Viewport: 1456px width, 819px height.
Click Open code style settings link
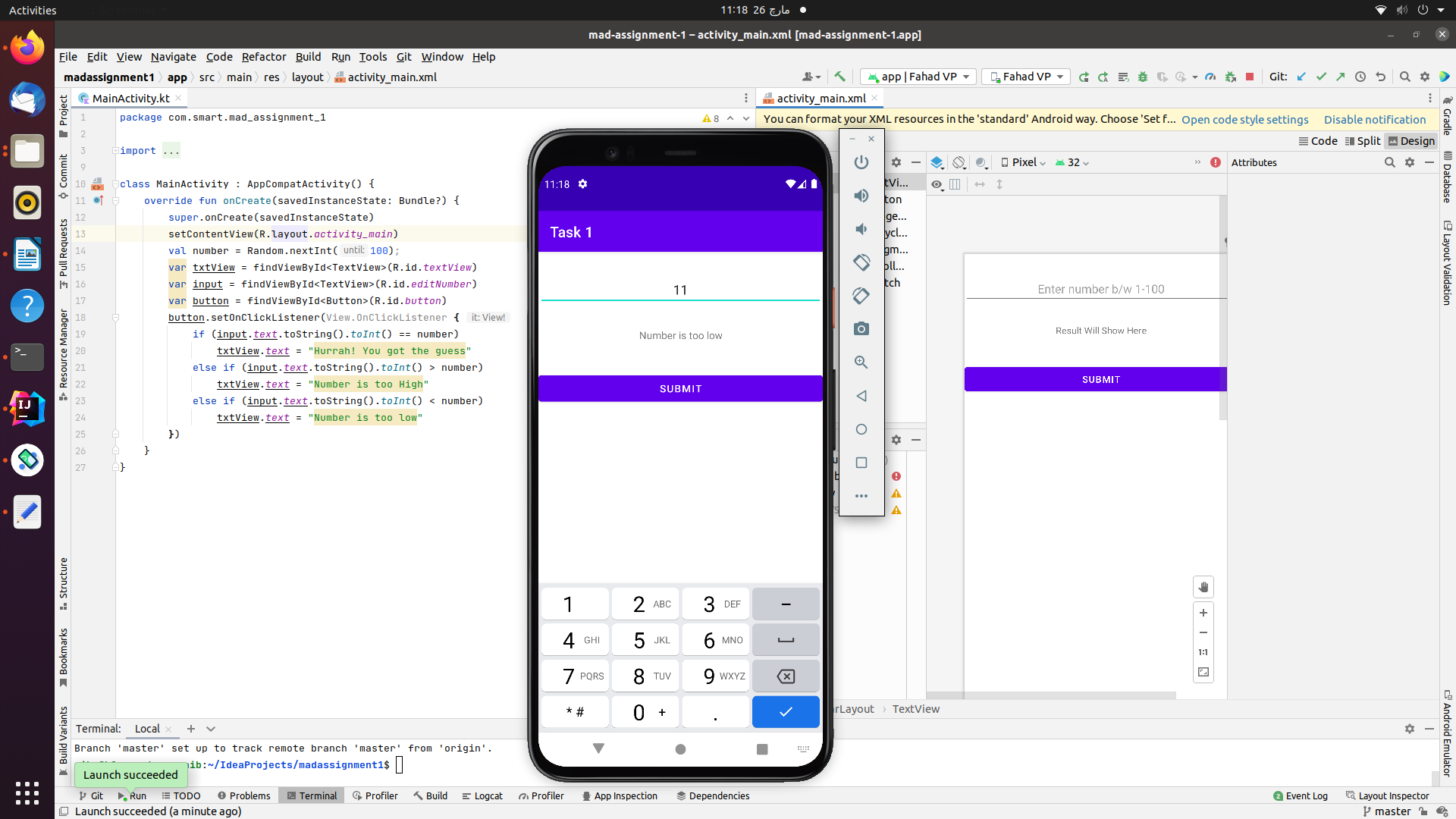click(1244, 120)
